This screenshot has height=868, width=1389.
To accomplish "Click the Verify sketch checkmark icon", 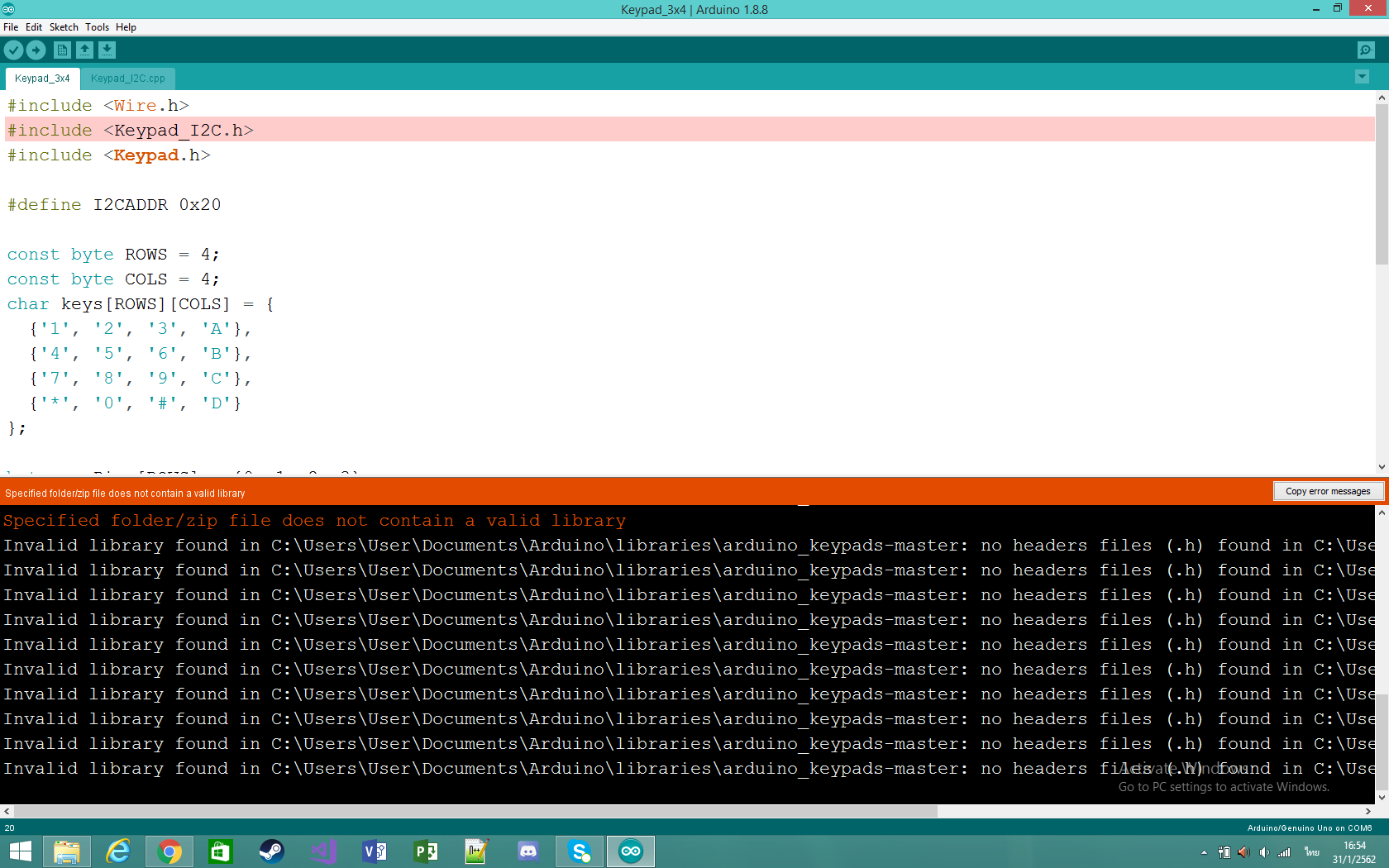I will click(13, 50).
